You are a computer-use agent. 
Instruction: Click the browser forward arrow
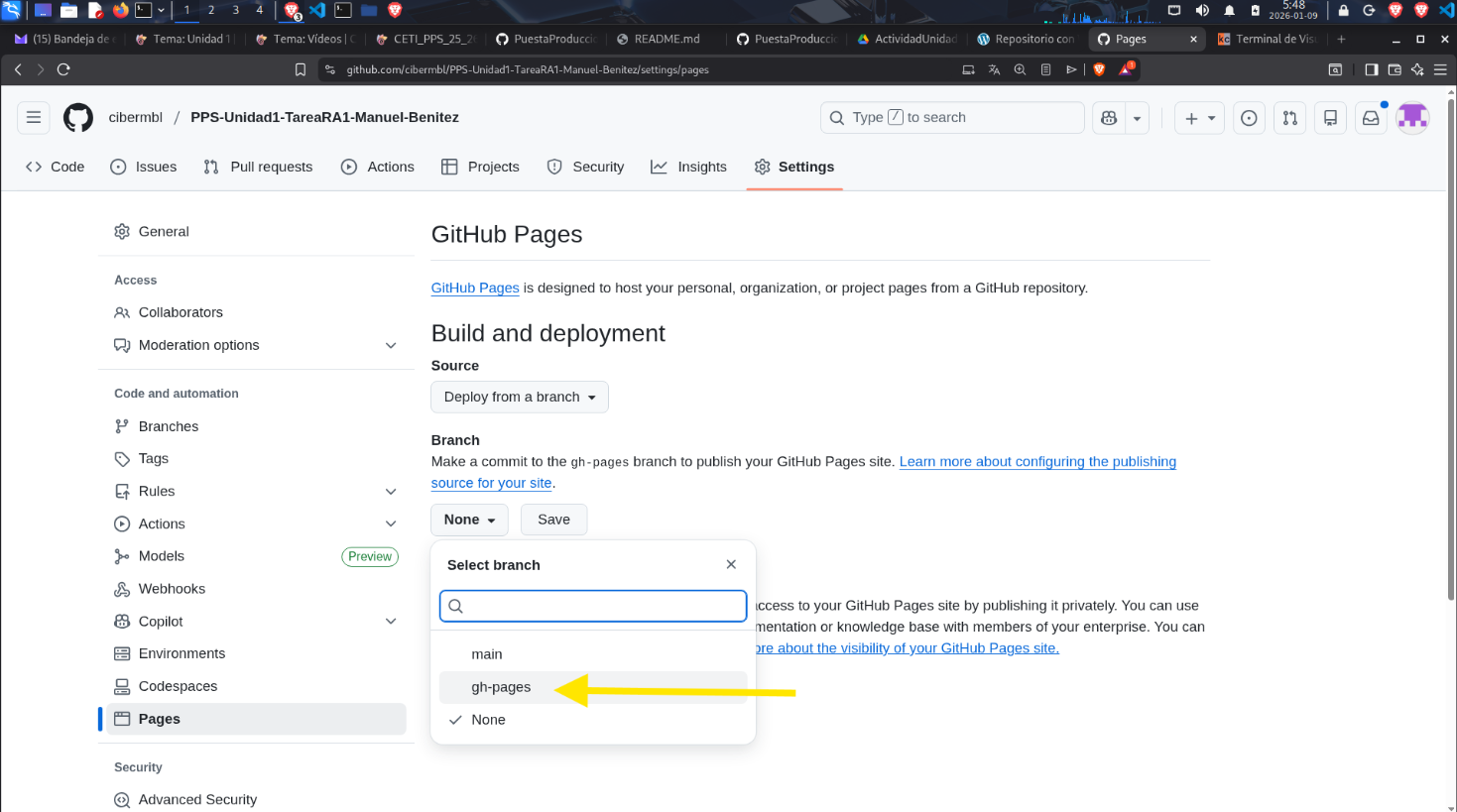41,69
